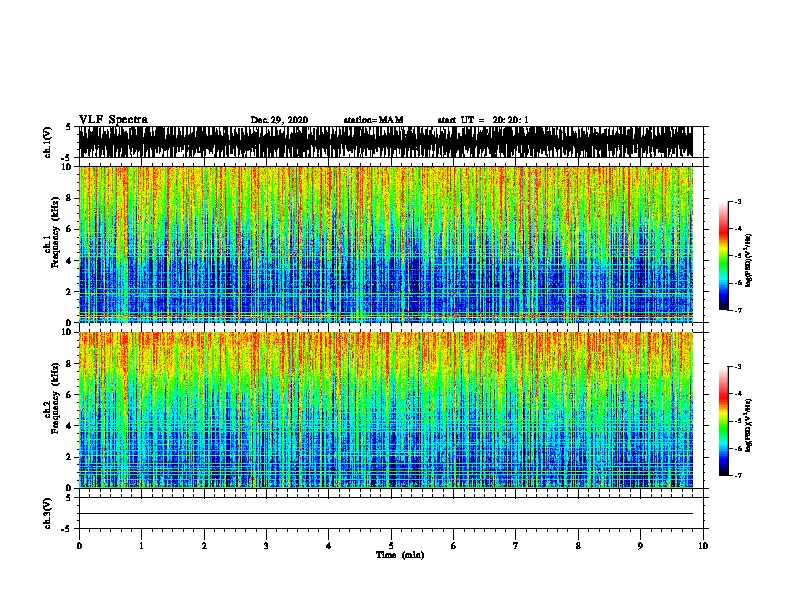Select the "start UT = 20:20:1" header text
This screenshot has height=612, width=792.
(x=483, y=120)
